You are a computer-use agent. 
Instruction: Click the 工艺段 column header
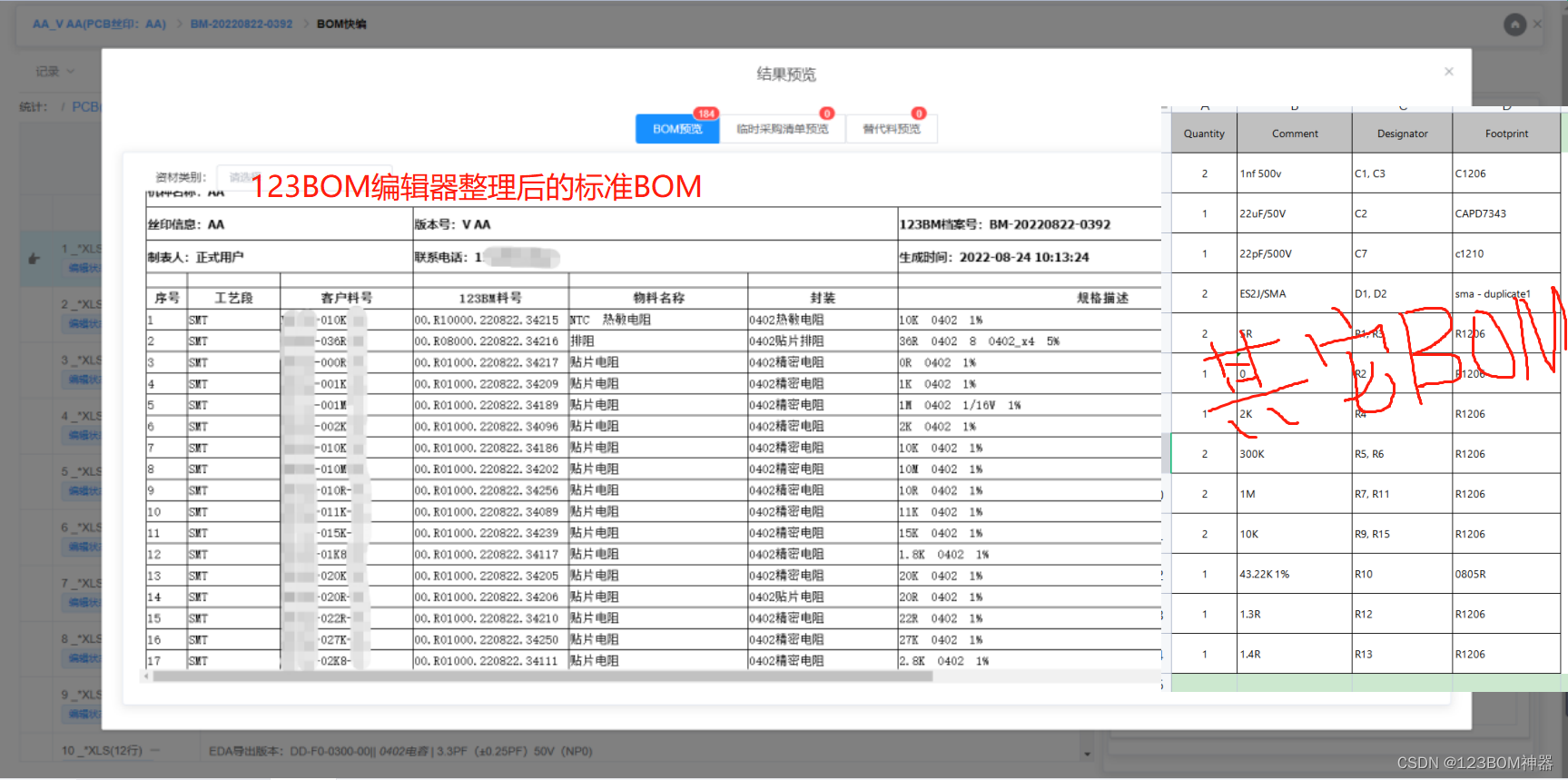(x=233, y=298)
